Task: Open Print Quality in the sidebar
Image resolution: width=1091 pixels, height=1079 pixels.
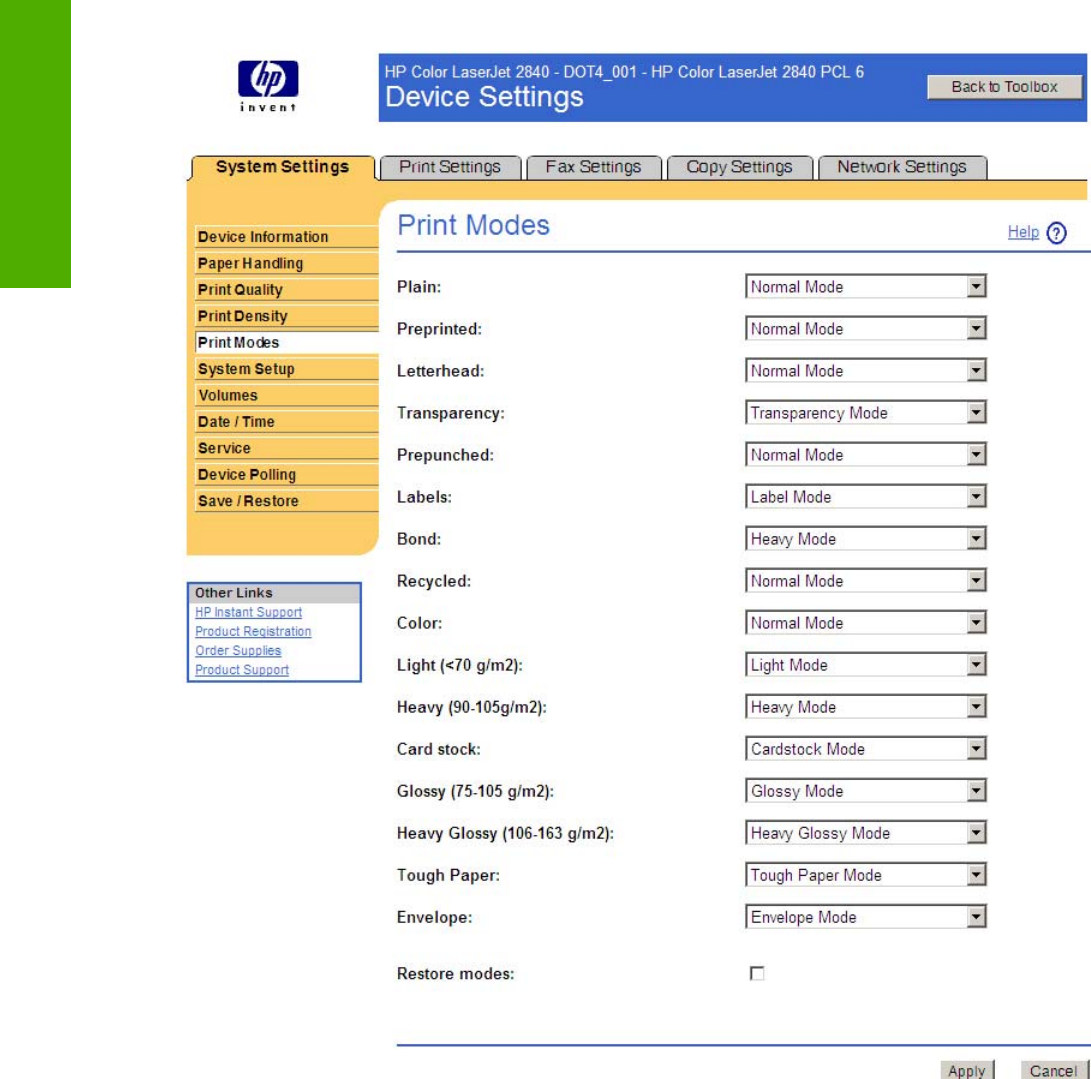Action: (x=287, y=289)
